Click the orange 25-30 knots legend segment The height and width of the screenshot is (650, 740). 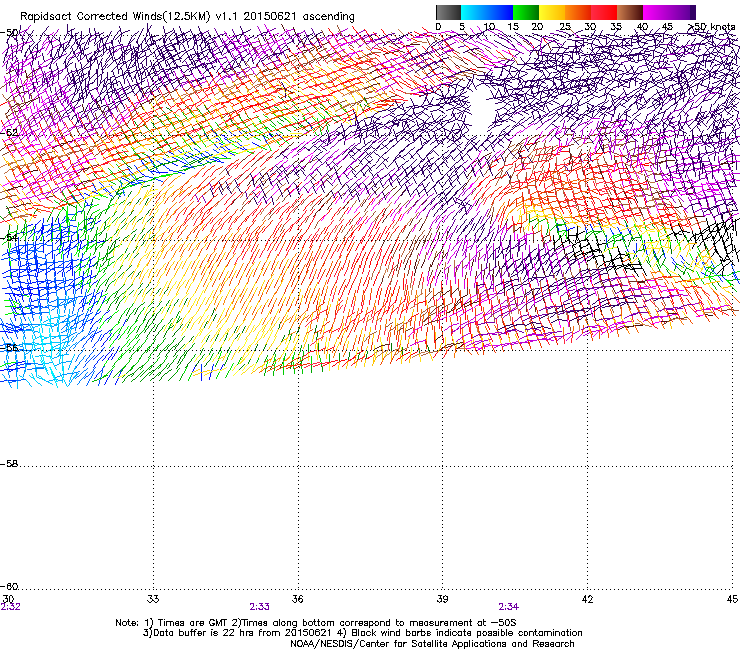578,12
